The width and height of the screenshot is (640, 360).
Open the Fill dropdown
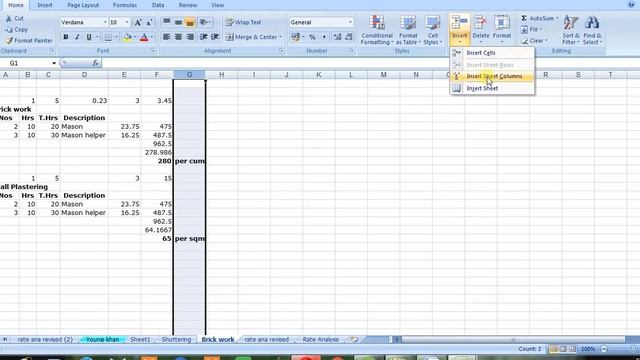pyautogui.click(x=531, y=29)
